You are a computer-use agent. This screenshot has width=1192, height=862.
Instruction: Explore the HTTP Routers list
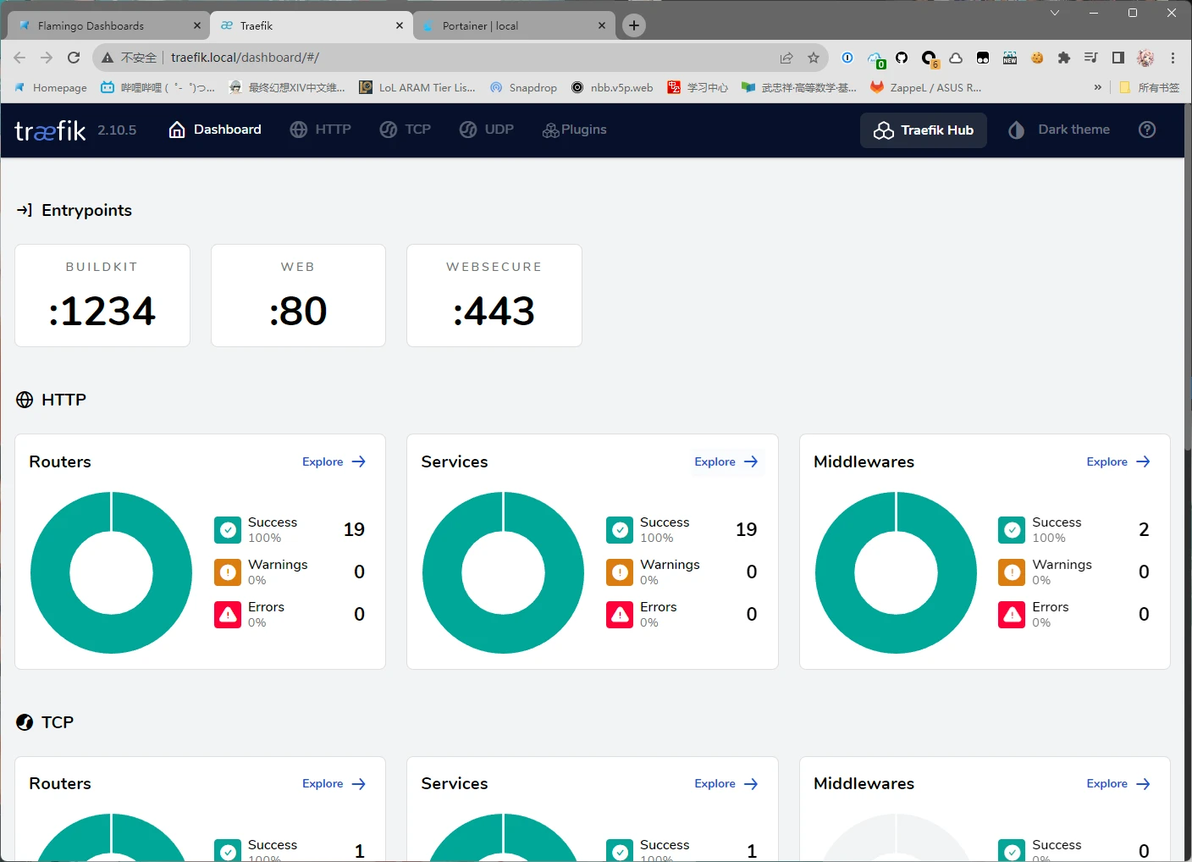click(x=334, y=461)
